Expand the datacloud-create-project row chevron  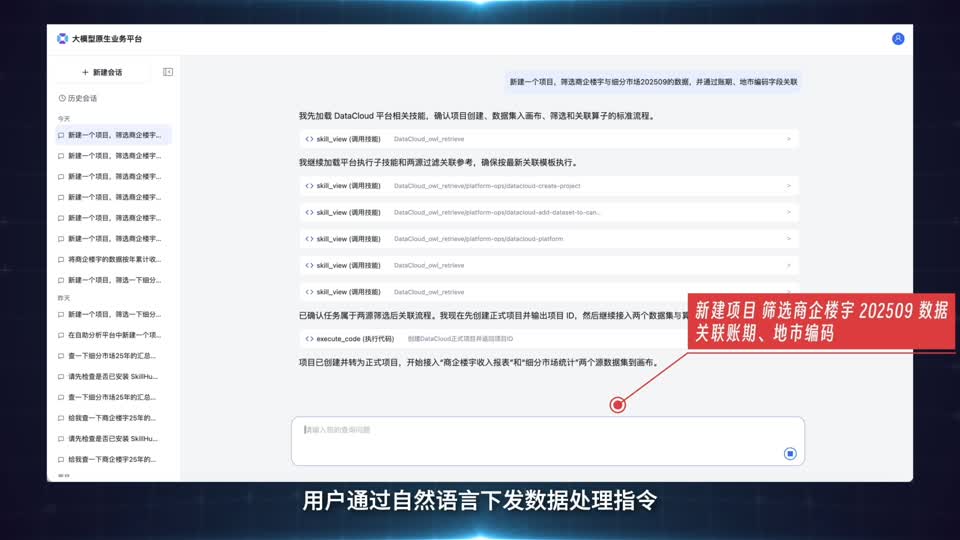coord(789,186)
